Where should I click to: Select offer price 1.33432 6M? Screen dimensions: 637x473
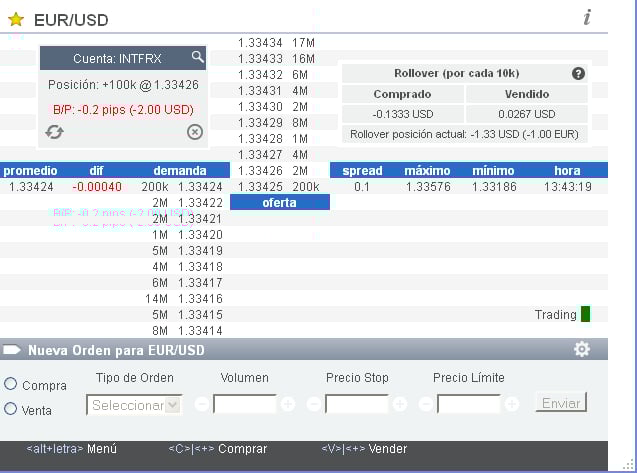[x=273, y=75]
